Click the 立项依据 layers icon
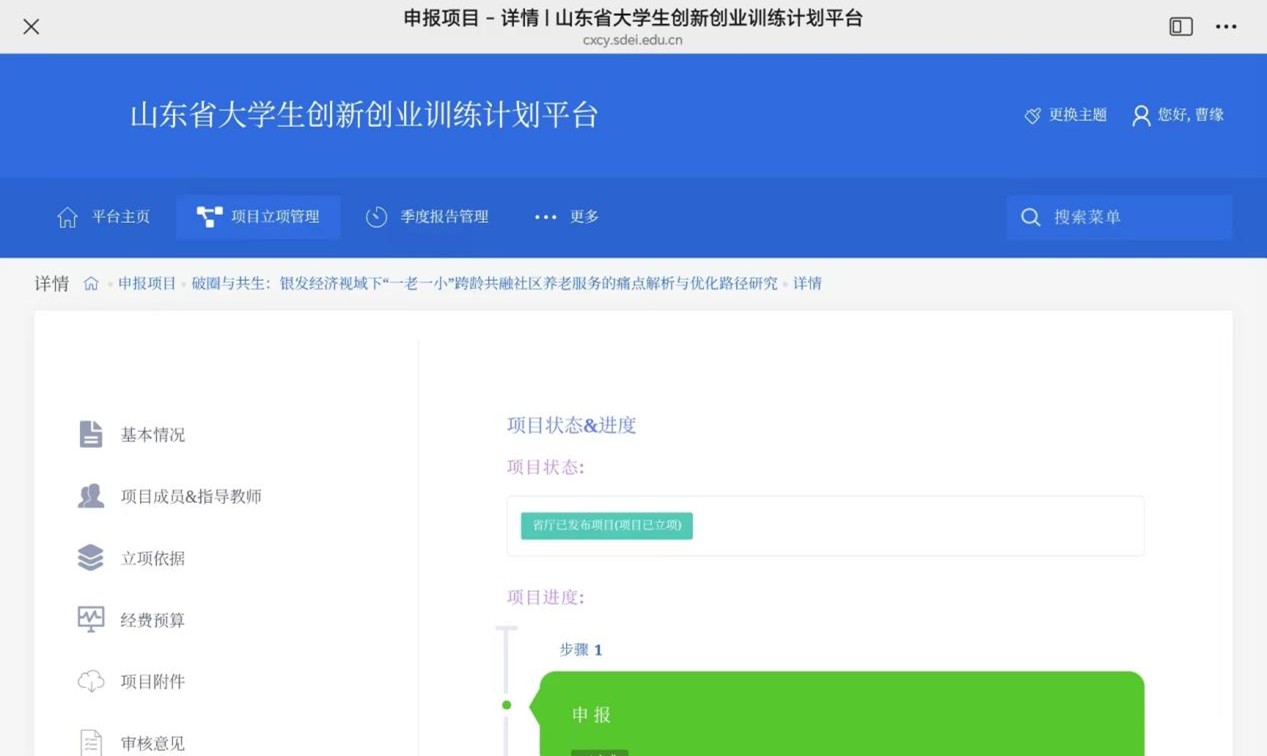Viewport: 1267px width, 756px height. pyautogui.click(x=91, y=558)
